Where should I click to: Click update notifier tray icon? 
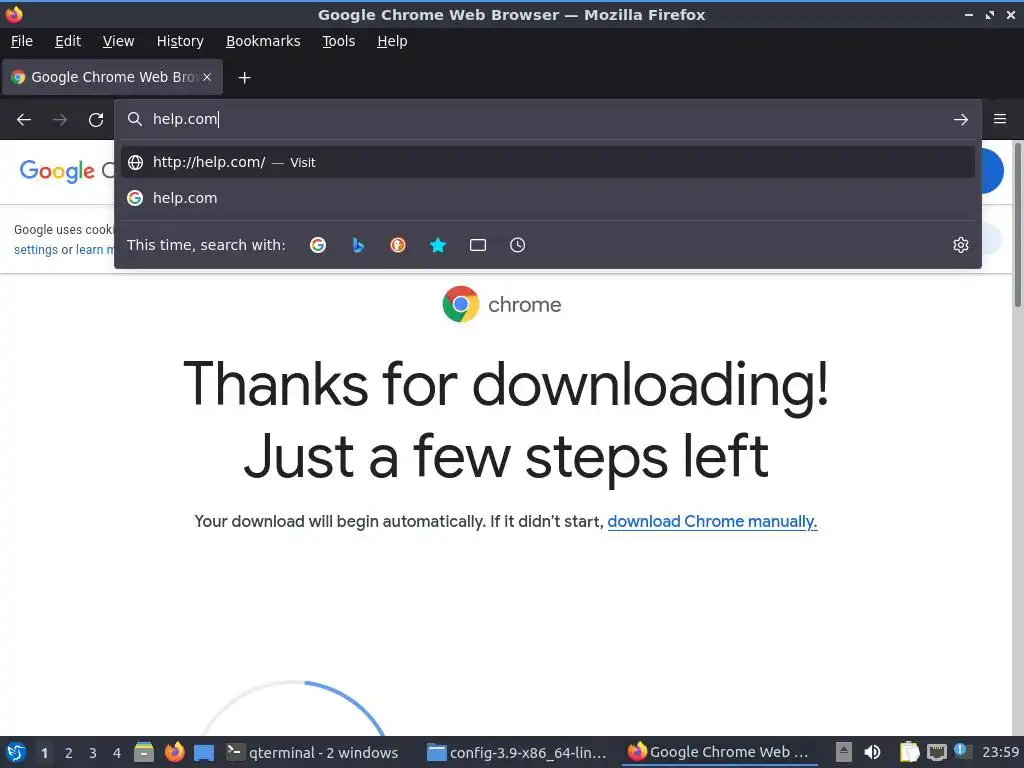(962, 750)
